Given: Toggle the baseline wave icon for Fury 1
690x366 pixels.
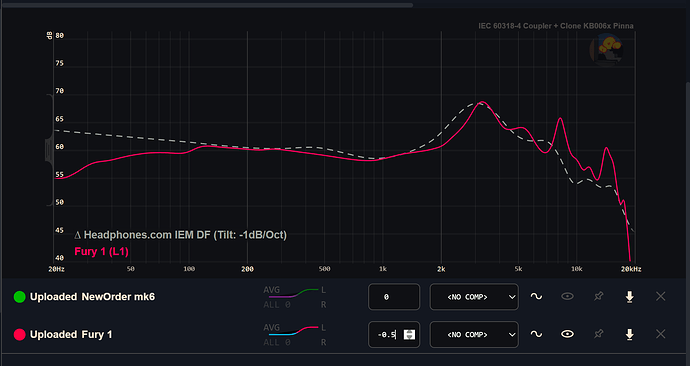Looking at the screenshot, I should click(536, 334).
